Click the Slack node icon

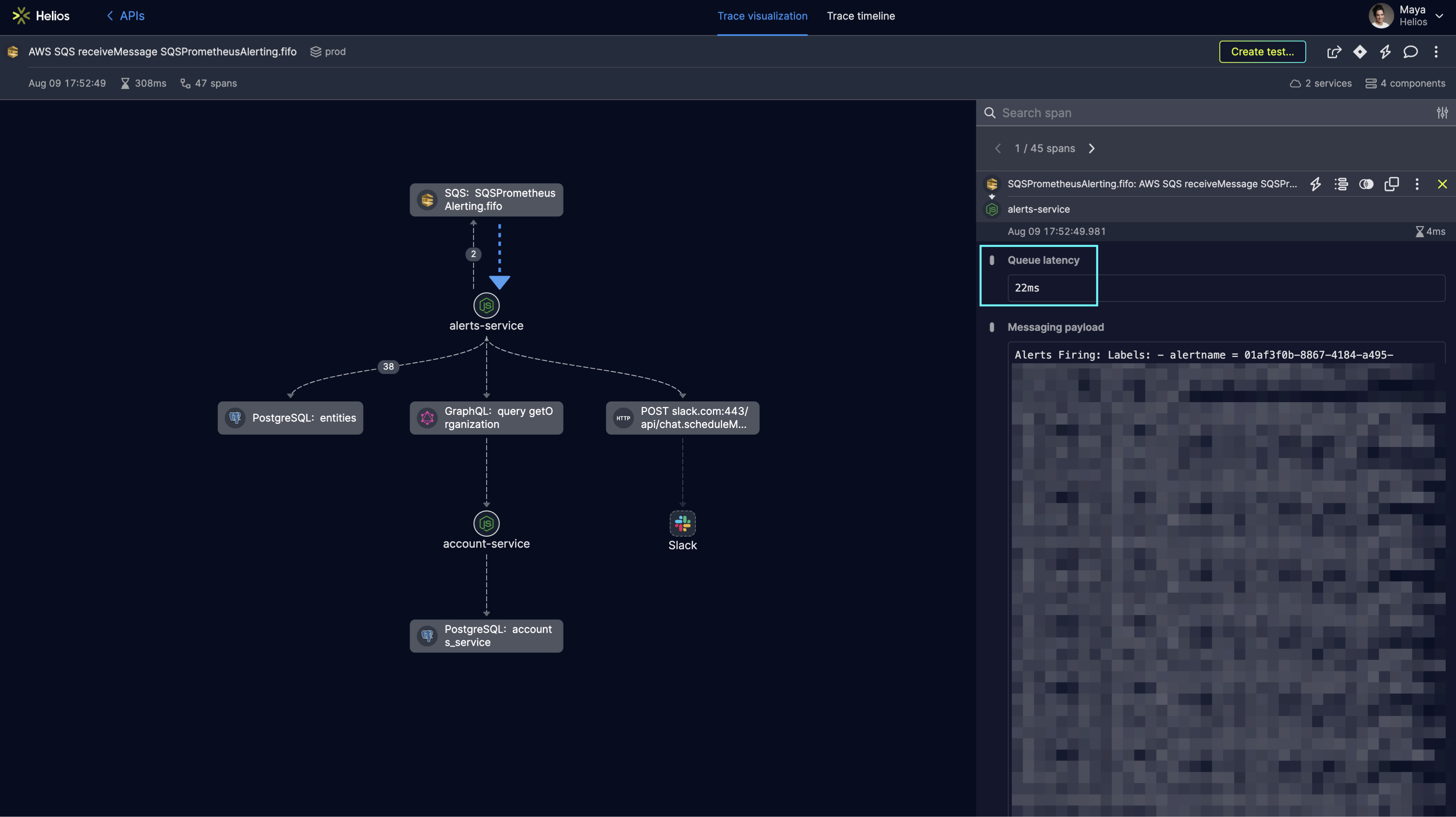point(682,524)
